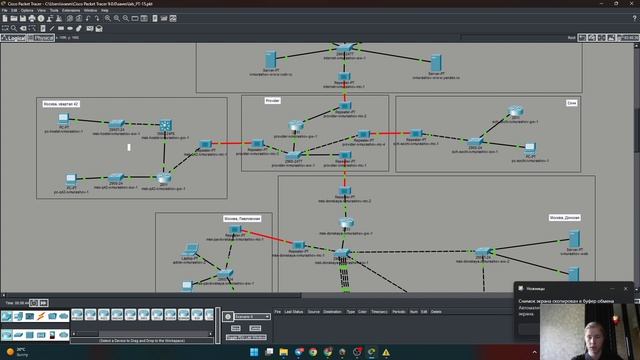
Task: Switch to the Logical workspace tab
Action: point(13,38)
